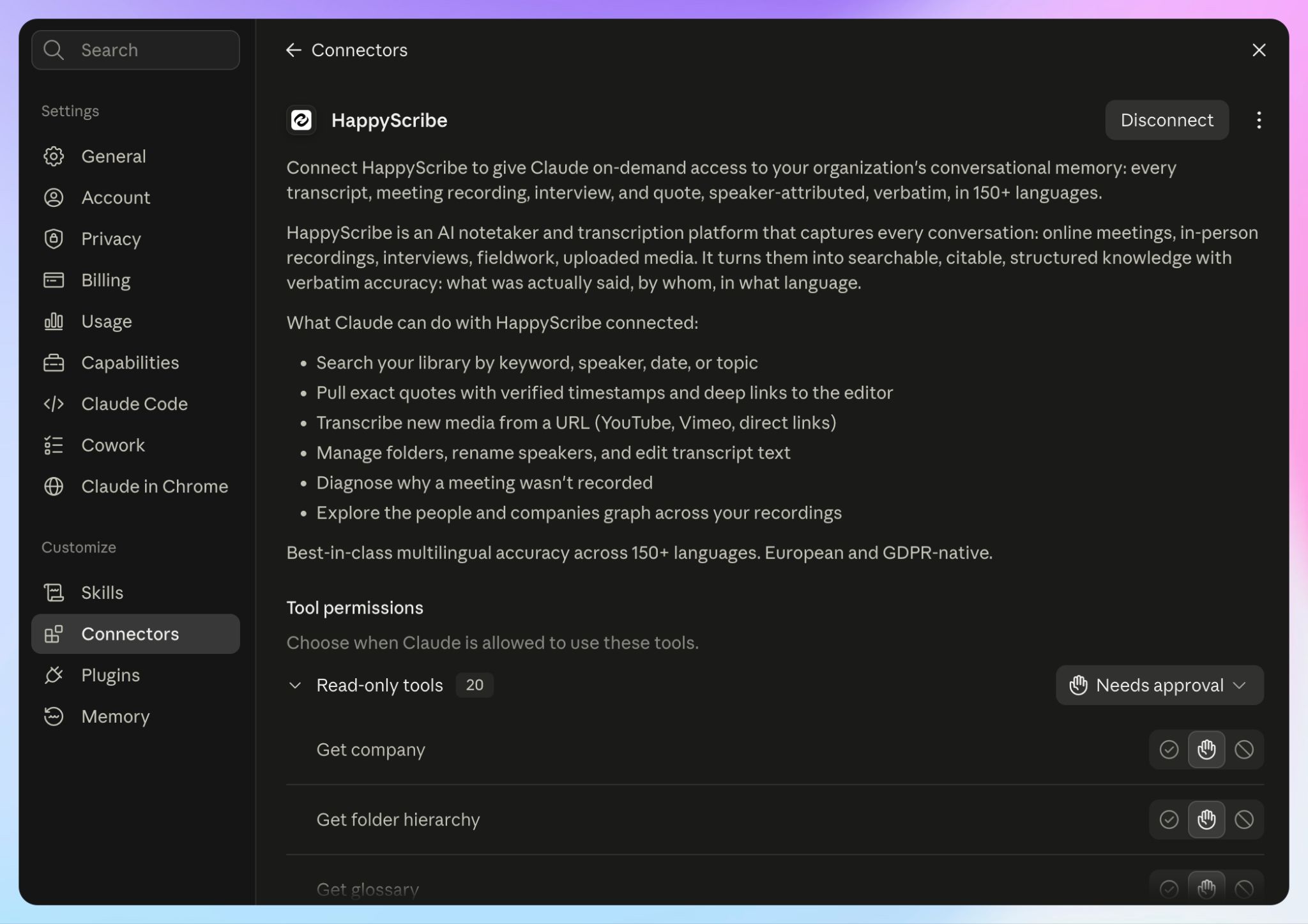Go to Claude in Chrome settings

click(135, 487)
